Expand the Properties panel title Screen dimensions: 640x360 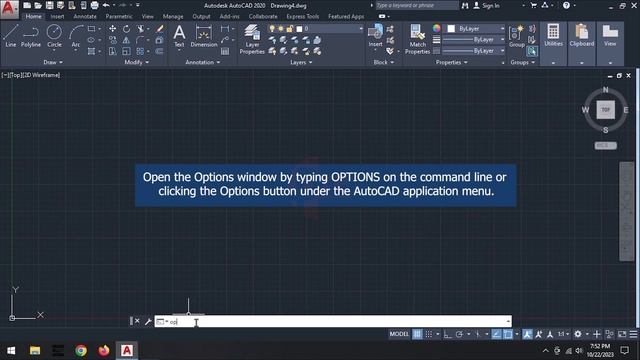coord(451,62)
